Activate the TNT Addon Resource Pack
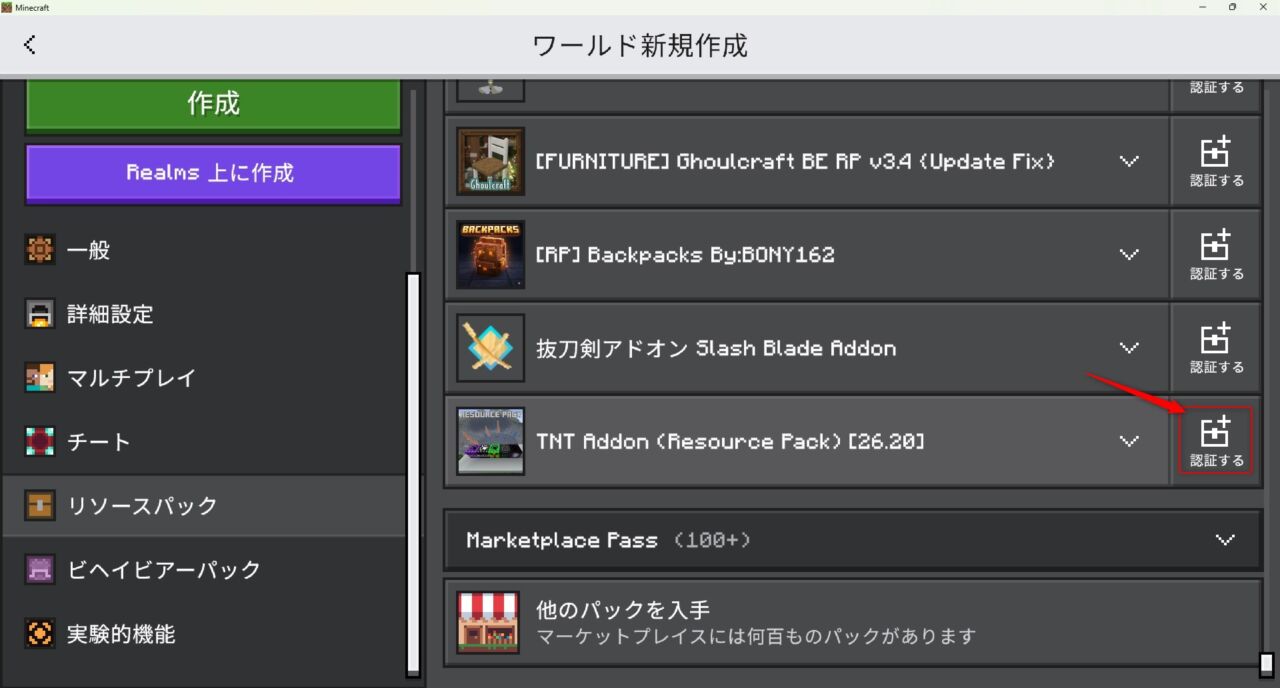The width and height of the screenshot is (1280, 688). tap(1216, 441)
